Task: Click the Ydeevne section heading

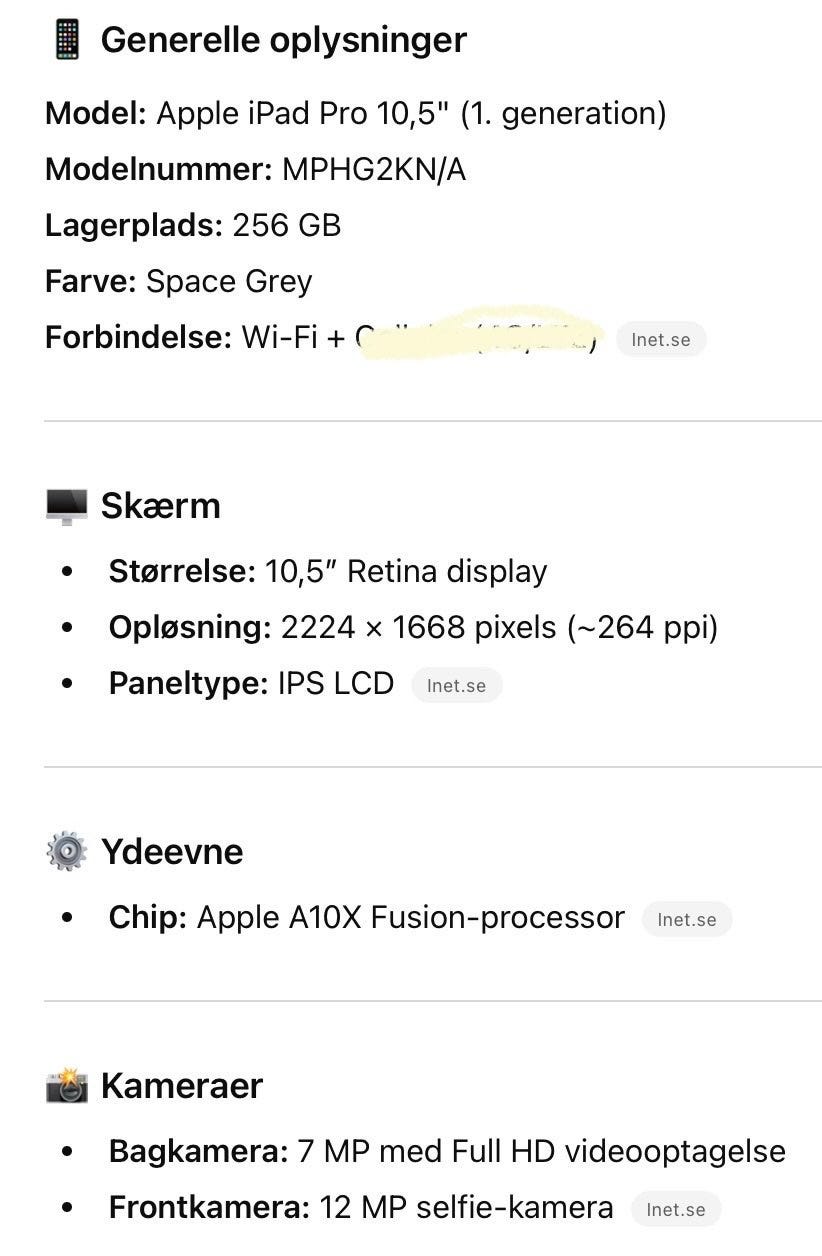Action: point(172,852)
